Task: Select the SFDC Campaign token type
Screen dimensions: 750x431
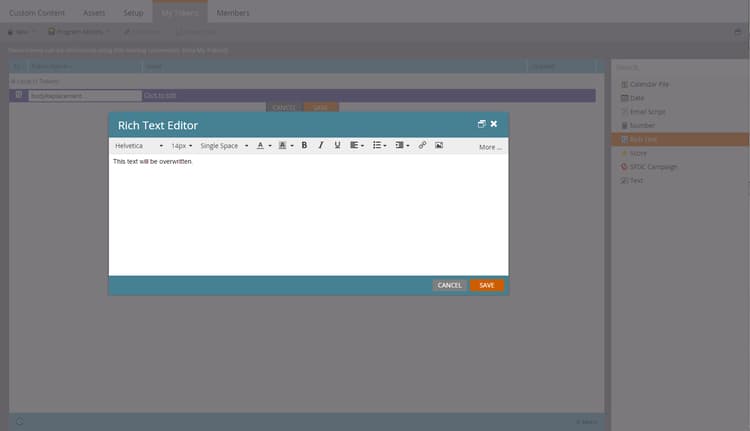Action: coord(653,167)
